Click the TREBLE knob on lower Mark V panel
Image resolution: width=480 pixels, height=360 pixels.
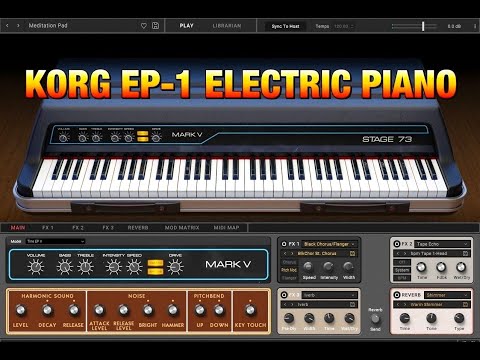86,267
